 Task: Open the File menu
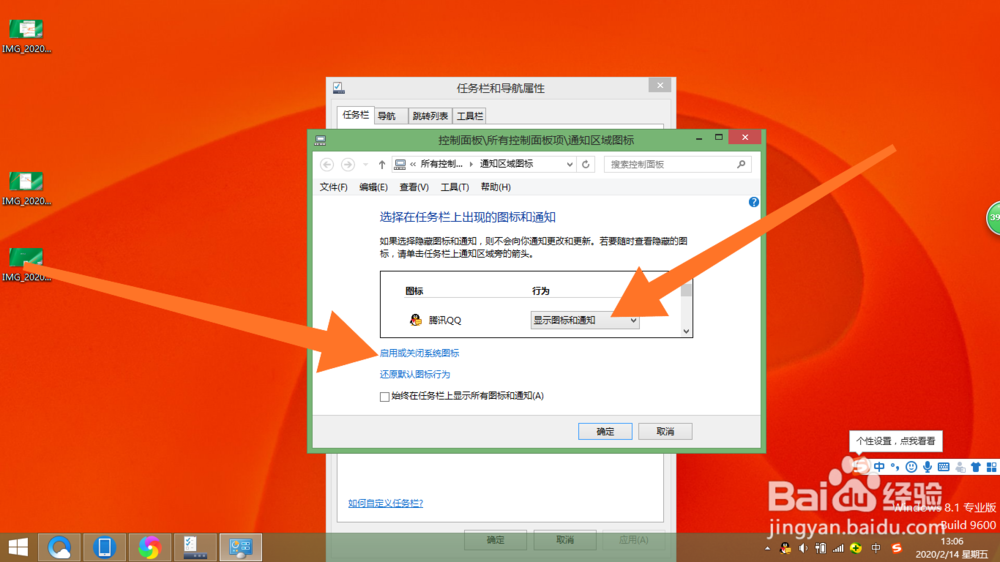tap(334, 187)
